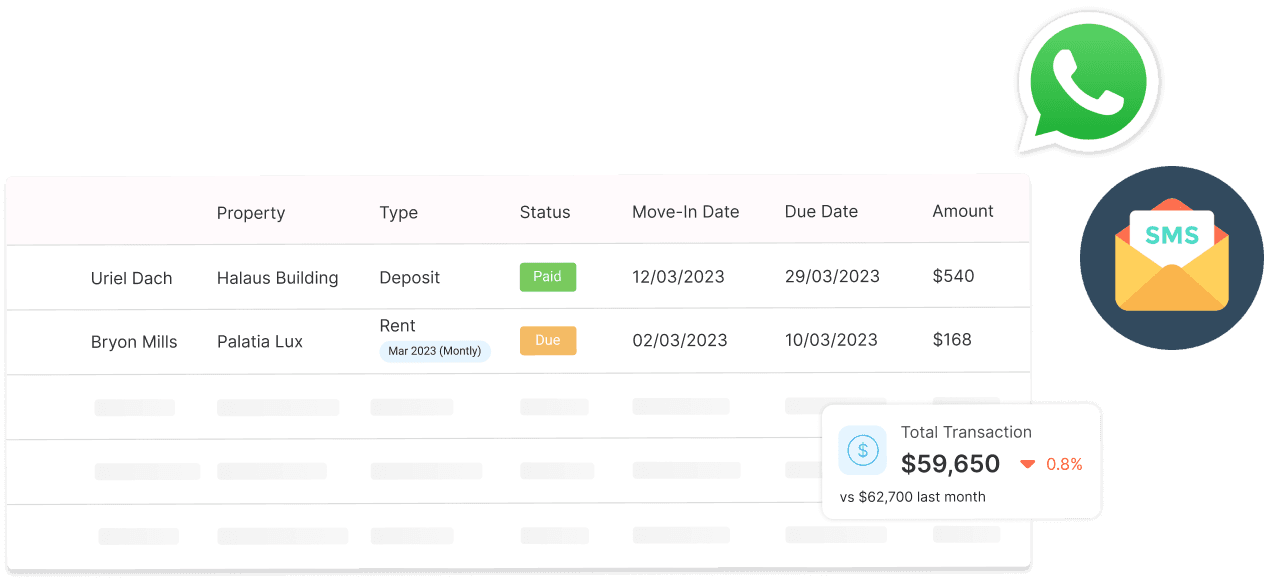Open tenant Uriel Dach
1264x580 pixels.
coord(131,278)
